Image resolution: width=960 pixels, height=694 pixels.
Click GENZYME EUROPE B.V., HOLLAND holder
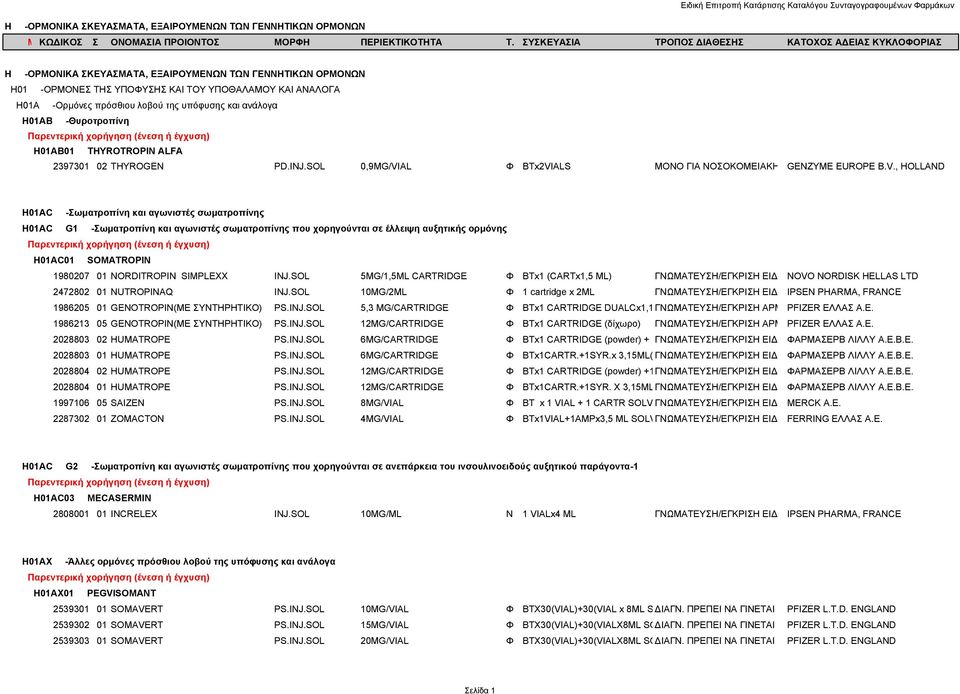pos(866,166)
